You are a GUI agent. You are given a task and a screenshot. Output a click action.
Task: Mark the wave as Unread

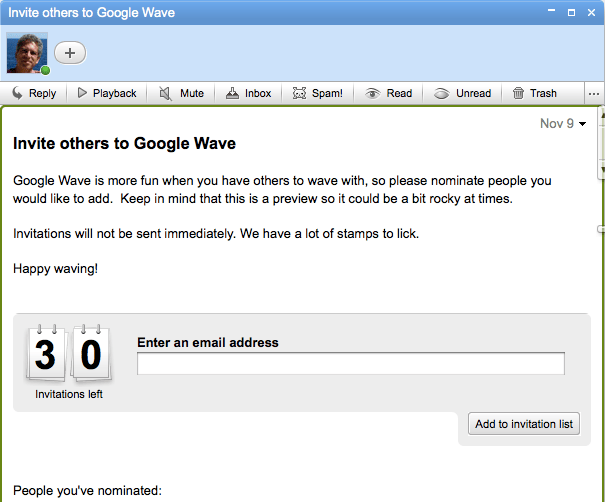pos(463,93)
